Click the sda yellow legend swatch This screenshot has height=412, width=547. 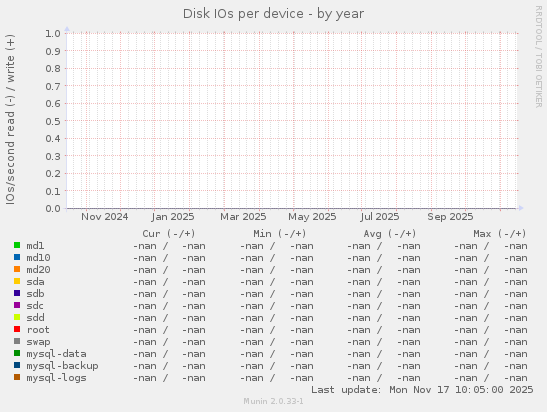pos(17,281)
